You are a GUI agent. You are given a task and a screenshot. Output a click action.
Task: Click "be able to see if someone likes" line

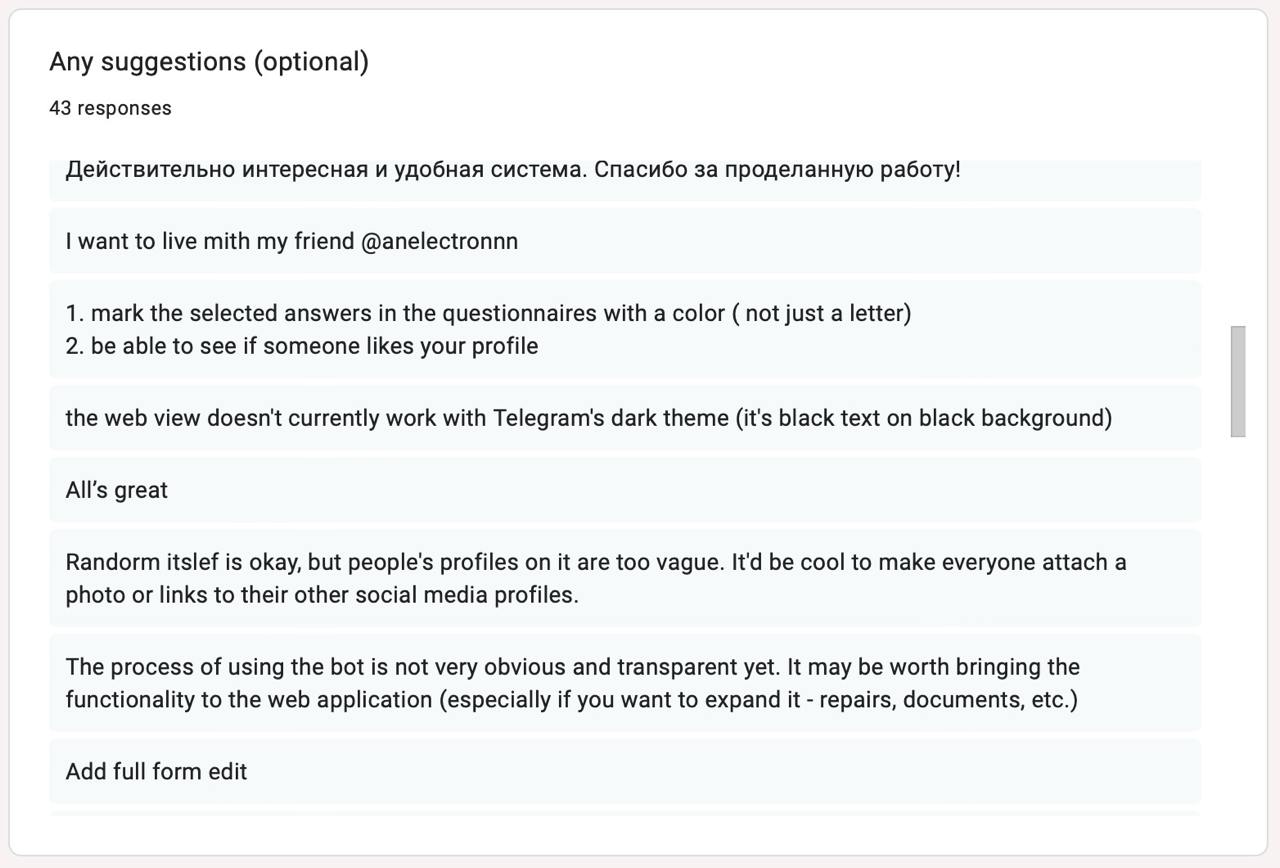coord(314,346)
